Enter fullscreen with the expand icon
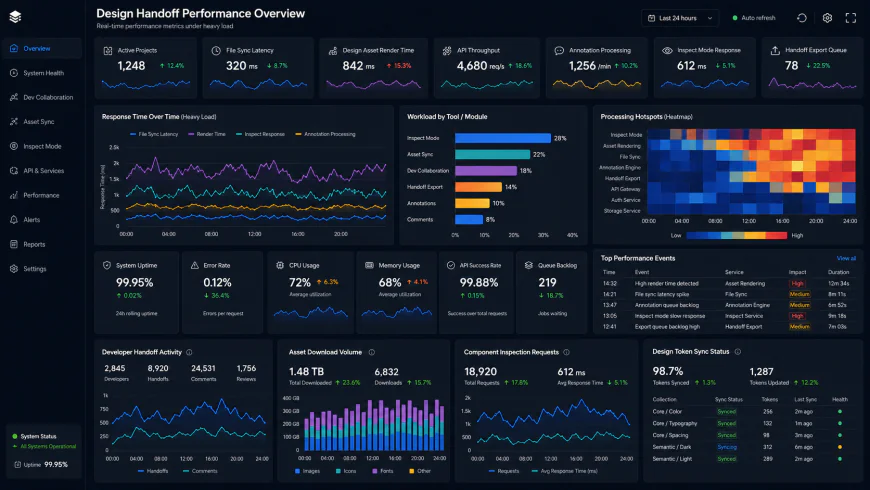870x490 pixels. (x=851, y=18)
